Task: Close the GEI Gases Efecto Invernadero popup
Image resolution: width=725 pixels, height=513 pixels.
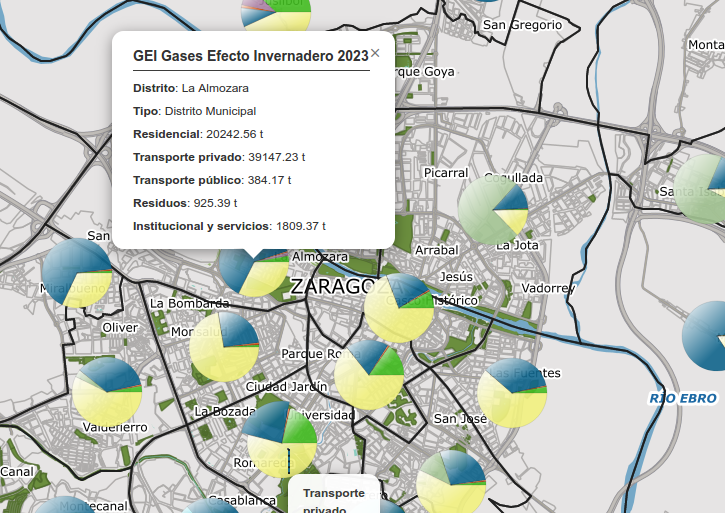Action: [x=375, y=54]
